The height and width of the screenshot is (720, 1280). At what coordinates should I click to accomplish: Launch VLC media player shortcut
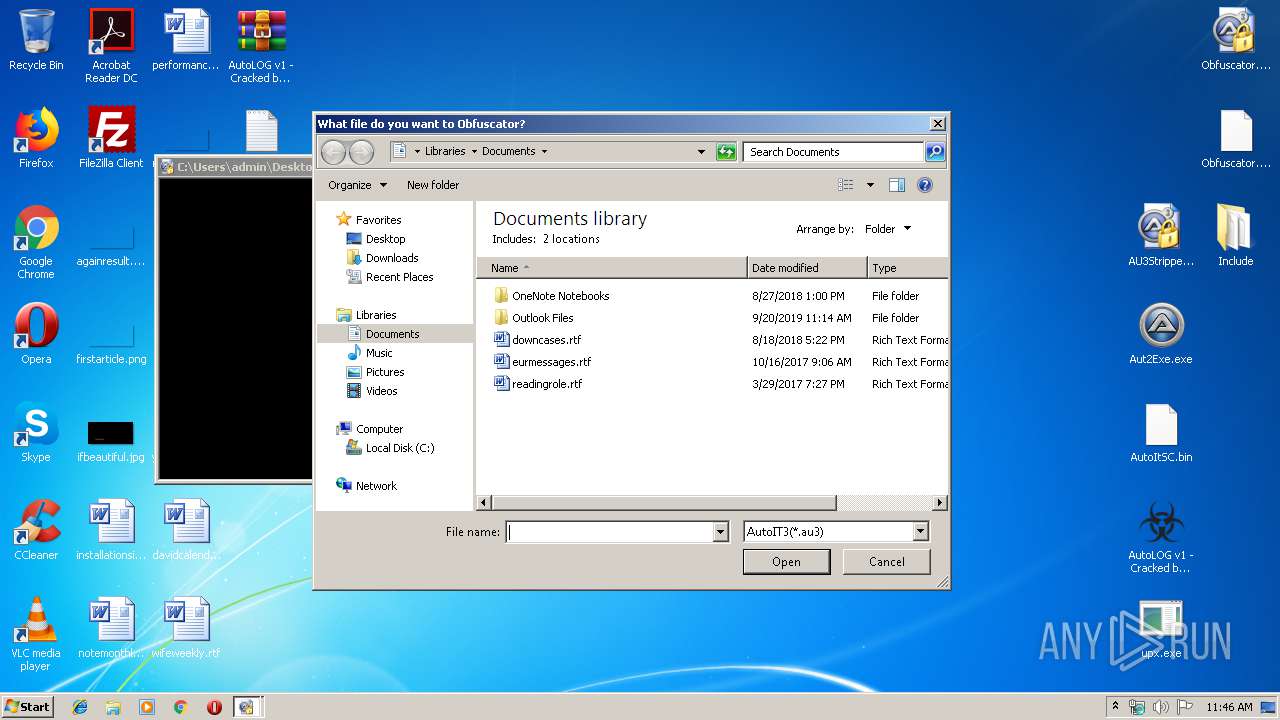[x=36, y=634]
